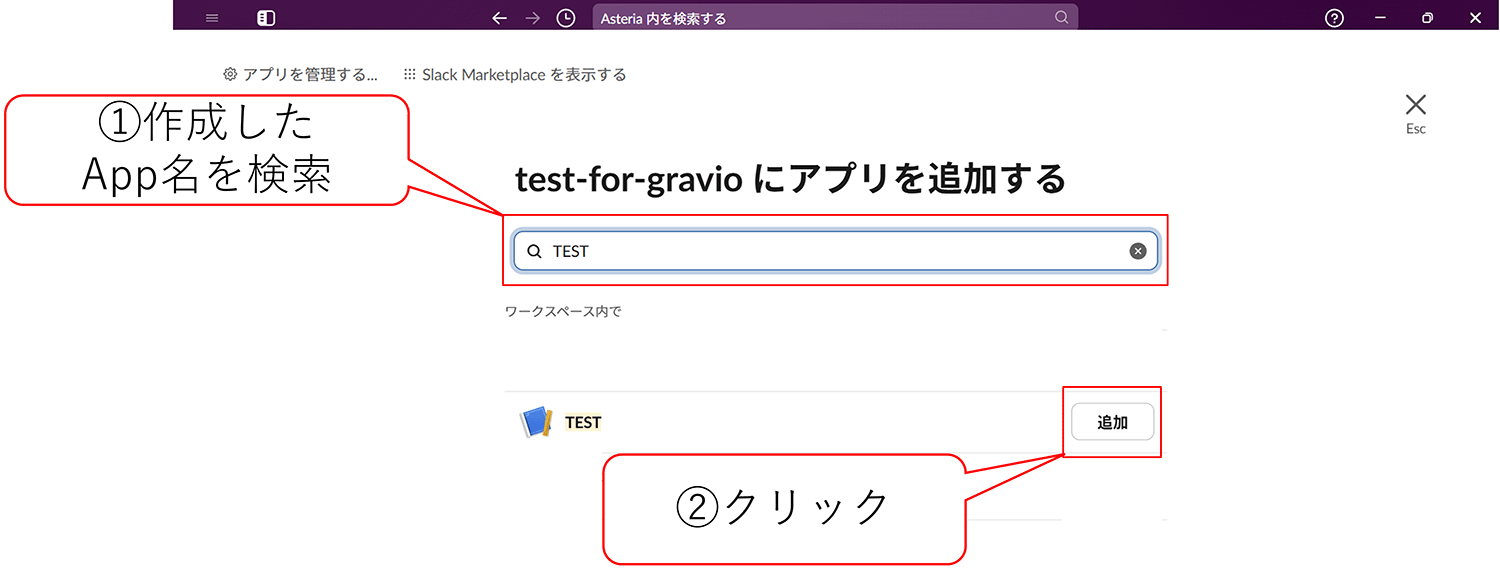Select the TEST app name
Viewport: 1500px width, 579px height.
[x=583, y=422]
